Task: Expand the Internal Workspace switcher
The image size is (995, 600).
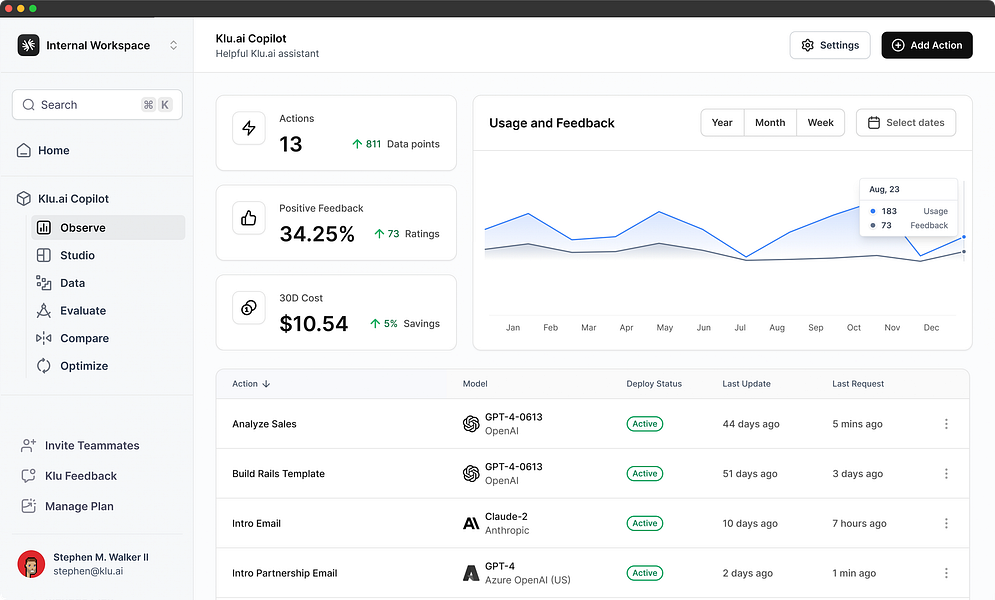Action: 173,45
